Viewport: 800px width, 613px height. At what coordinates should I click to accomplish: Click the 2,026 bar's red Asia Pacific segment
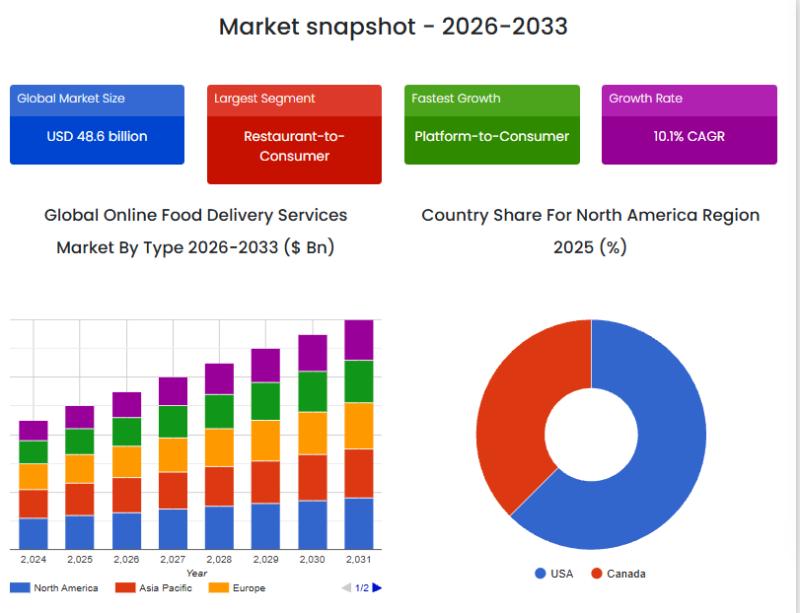click(x=126, y=495)
